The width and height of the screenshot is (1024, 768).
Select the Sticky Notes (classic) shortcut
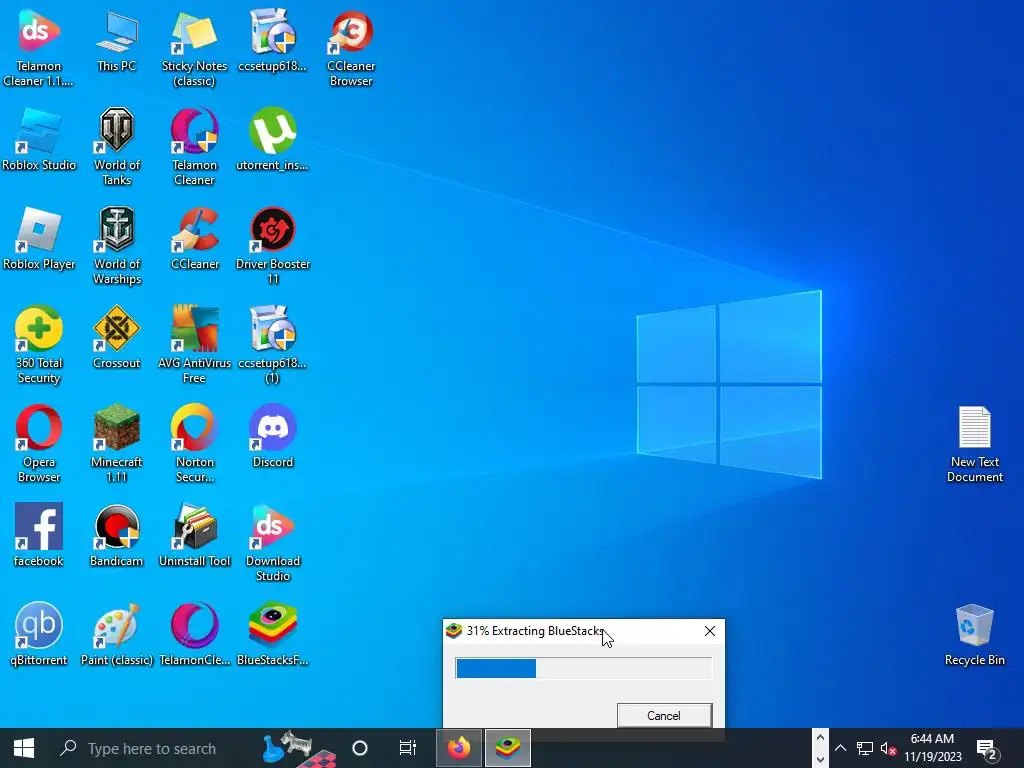tap(195, 48)
